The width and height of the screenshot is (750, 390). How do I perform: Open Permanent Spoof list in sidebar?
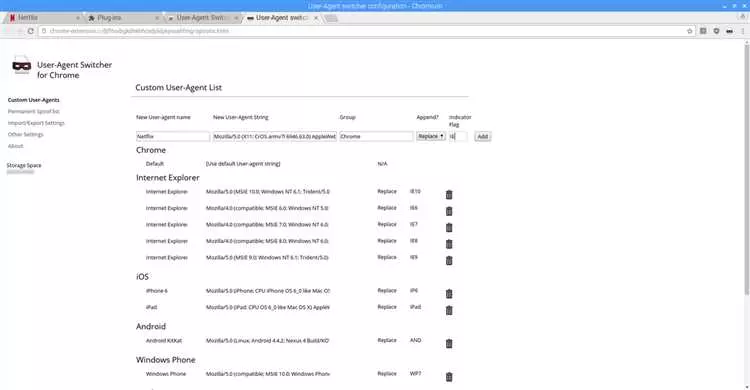coord(34,111)
